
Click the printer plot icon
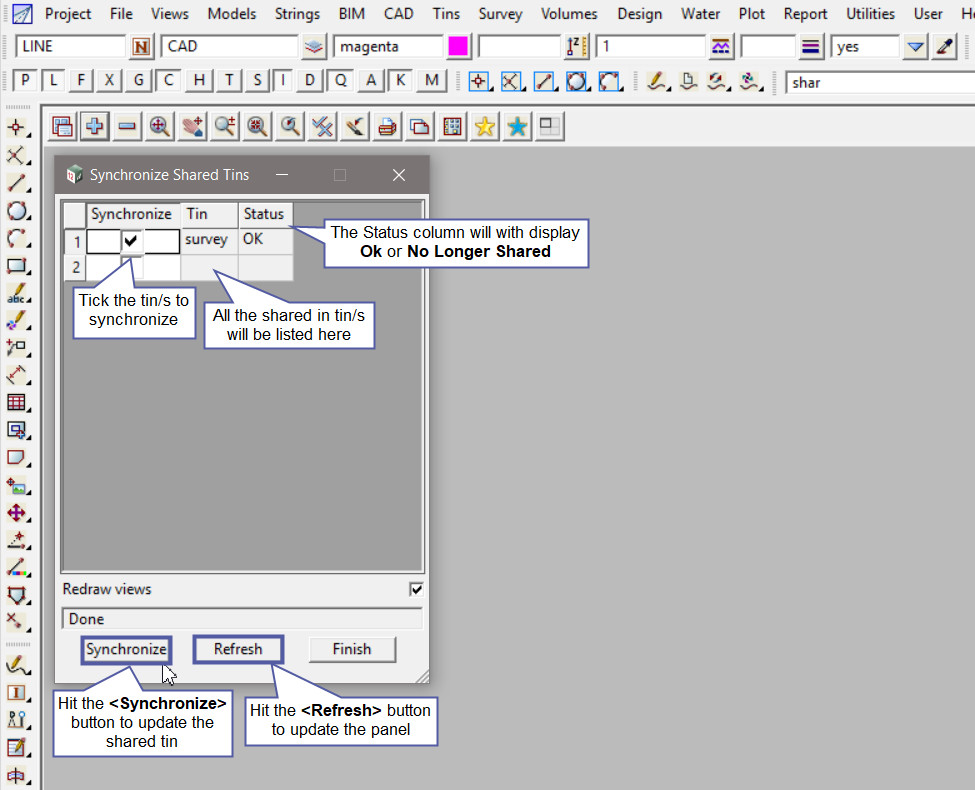(387, 126)
